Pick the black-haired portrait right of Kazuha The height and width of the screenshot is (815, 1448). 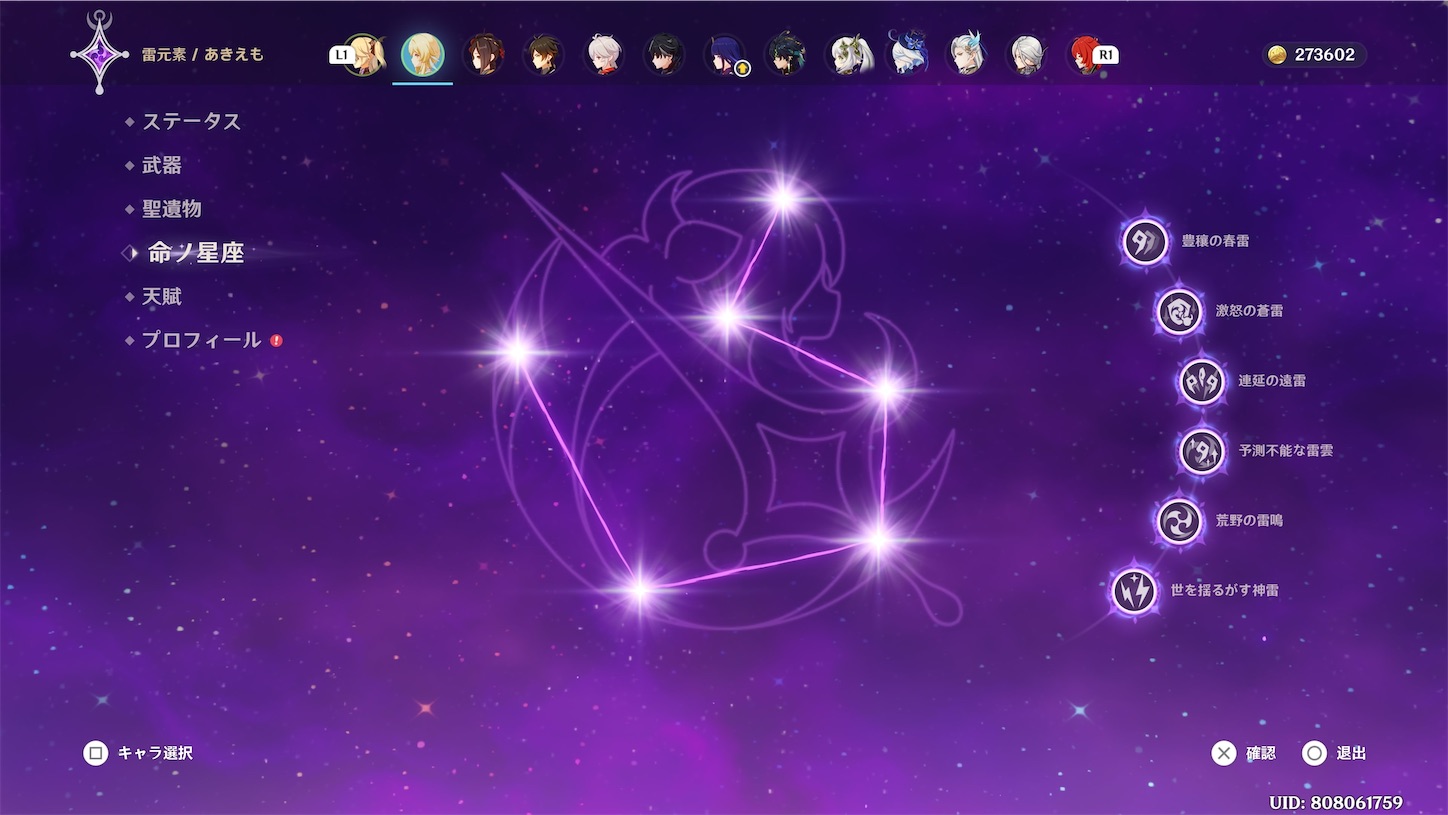coord(664,54)
